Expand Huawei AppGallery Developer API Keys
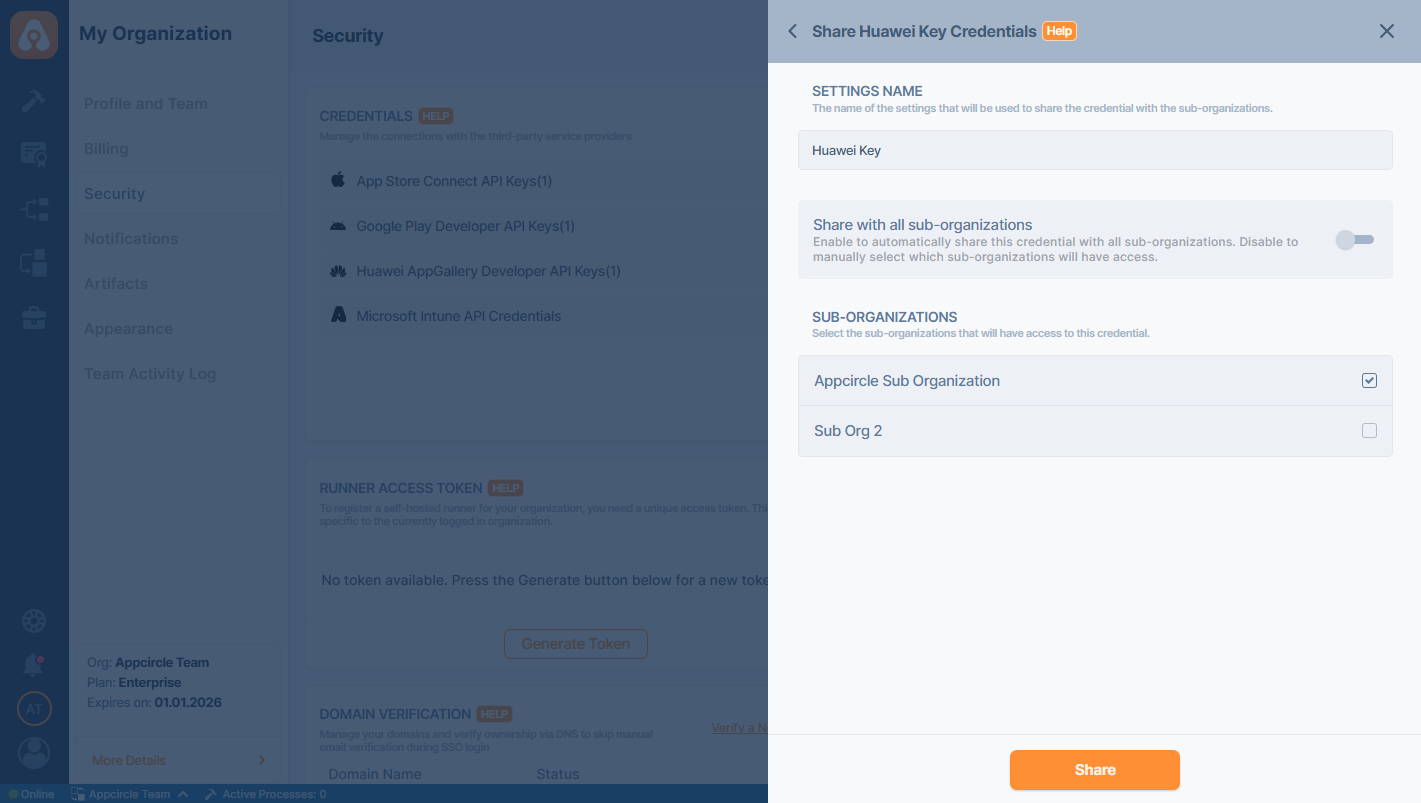1421x803 pixels. (x=488, y=271)
